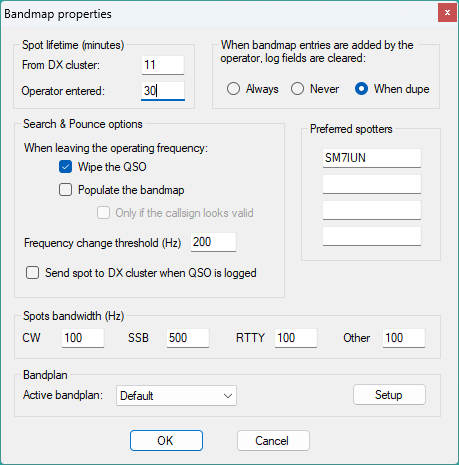Confirm settings with the OK button
This screenshot has width=459, height=465.
(x=166, y=441)
